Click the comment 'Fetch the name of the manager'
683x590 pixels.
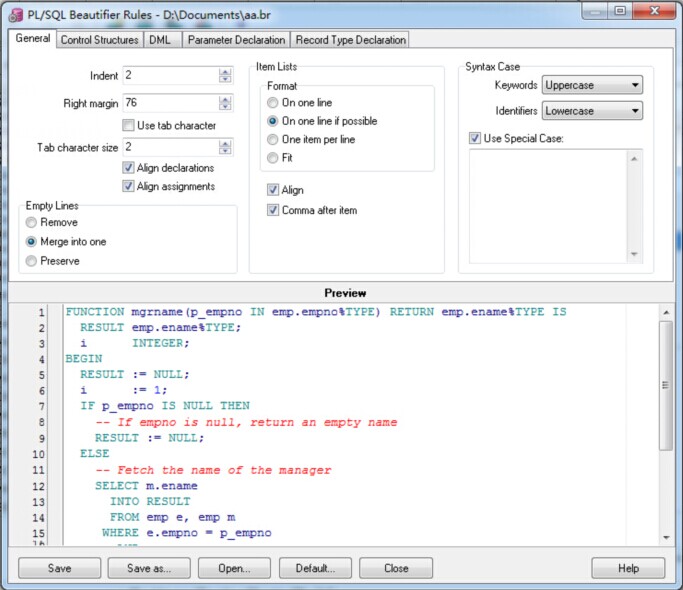(x=213, y=470)
